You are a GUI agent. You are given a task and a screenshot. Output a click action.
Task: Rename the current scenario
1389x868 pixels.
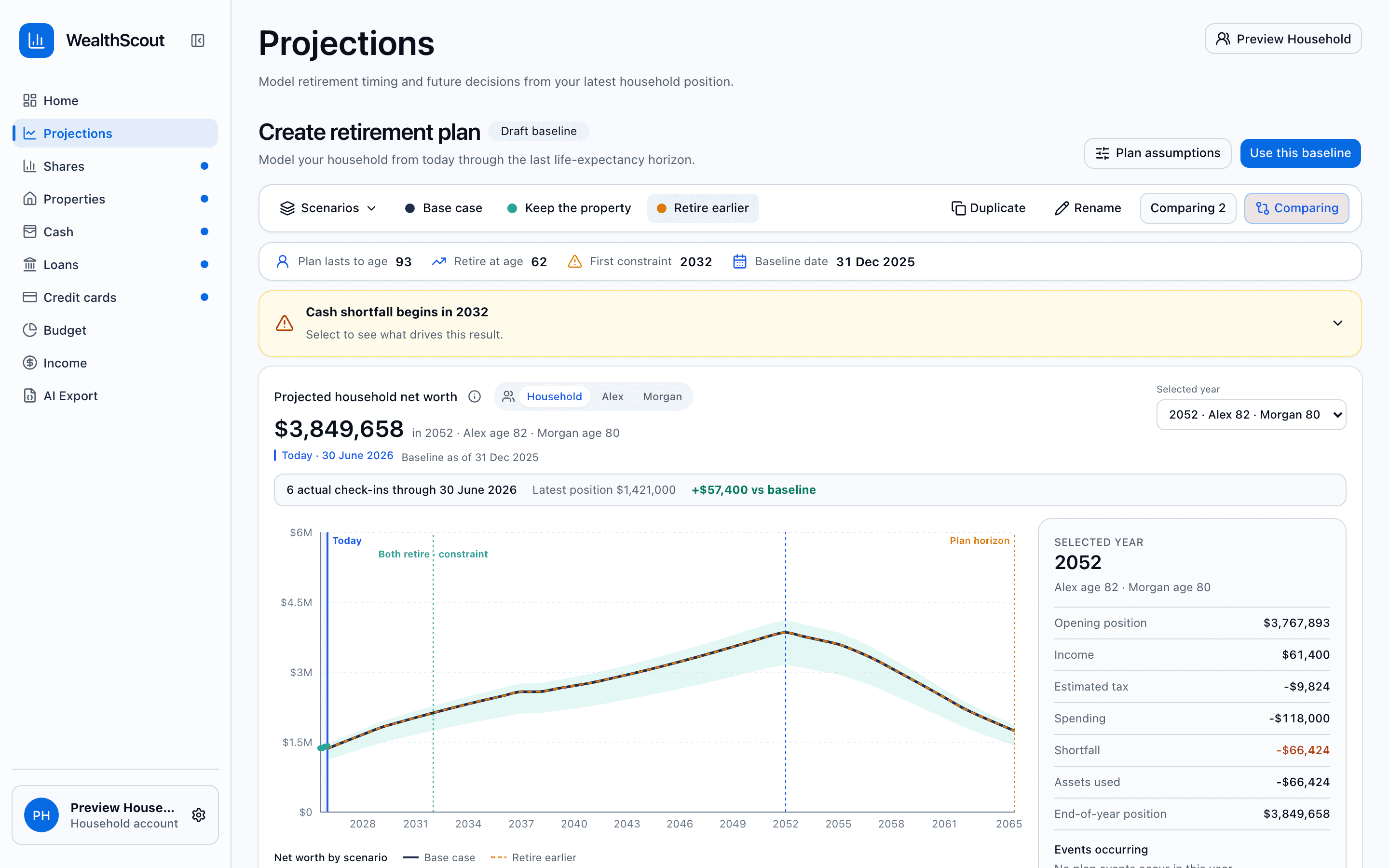(1088, 208)
